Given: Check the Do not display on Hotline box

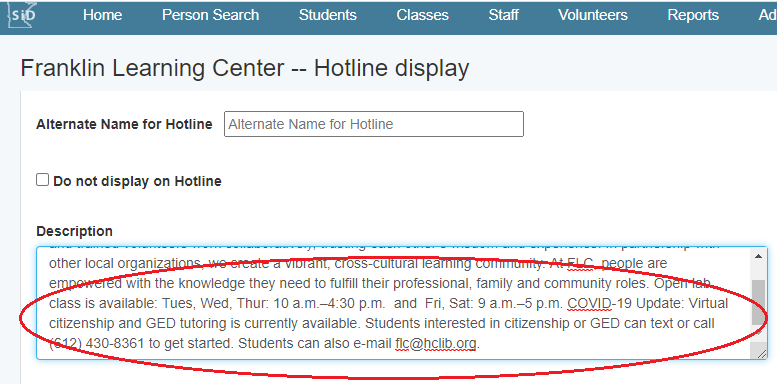Looking at the screenshot, I should pyautogui.click(x=43, y=180).
